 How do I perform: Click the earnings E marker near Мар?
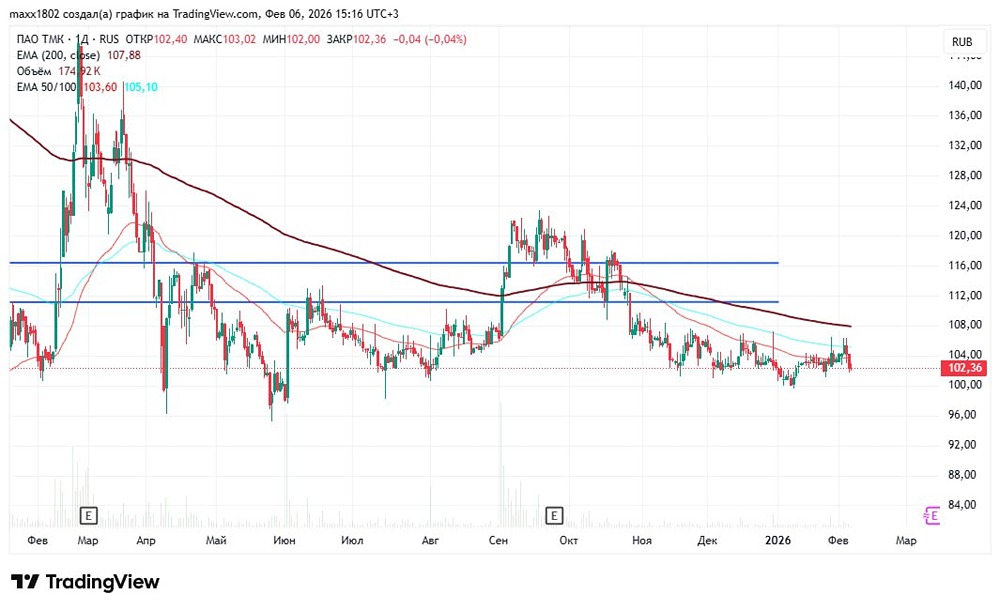pos(88,515)
